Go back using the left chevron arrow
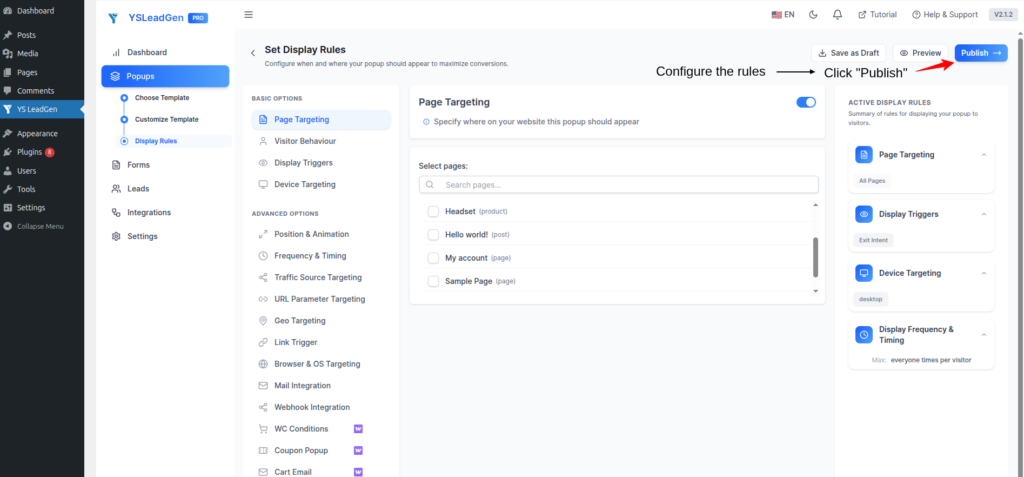Viewport: 1024px width, 477px height. click(x=253, y=53)
